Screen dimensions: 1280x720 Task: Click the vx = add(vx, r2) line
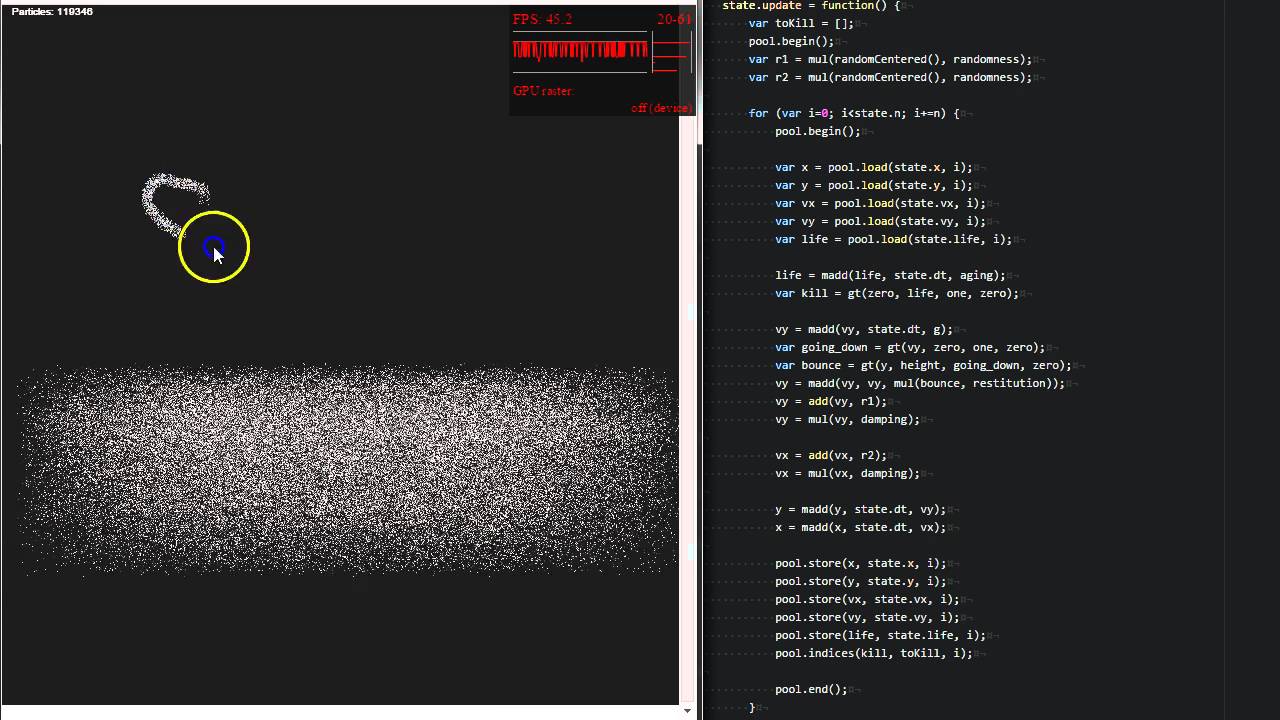click(831, 455)
